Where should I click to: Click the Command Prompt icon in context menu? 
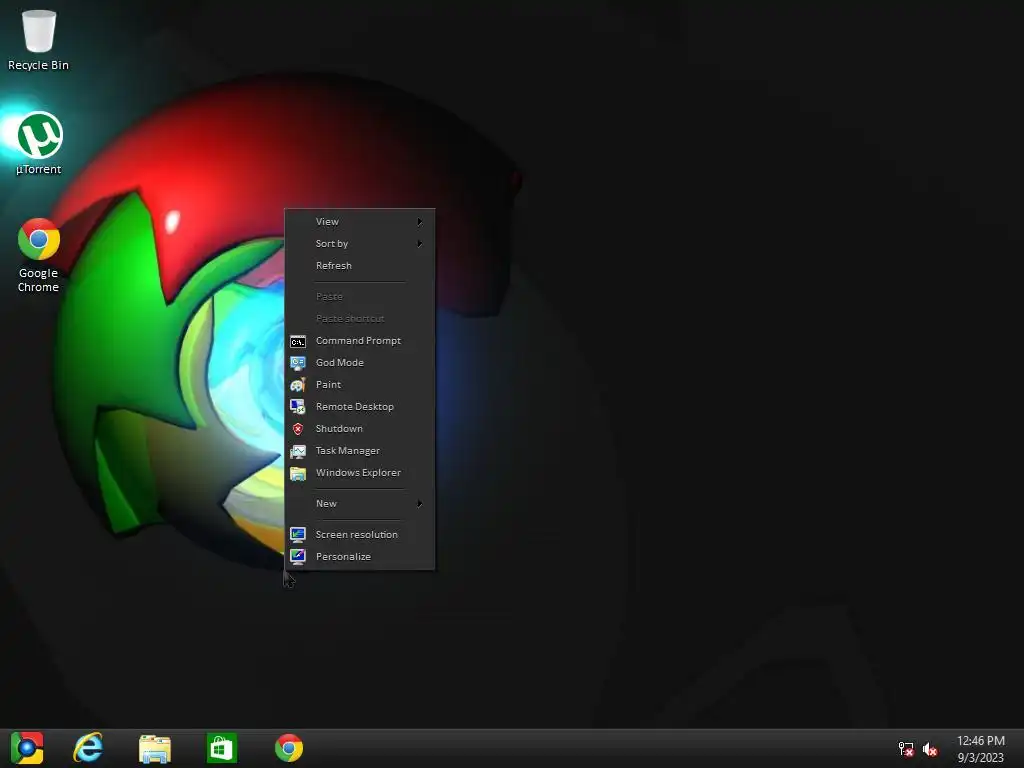[298, 341]
